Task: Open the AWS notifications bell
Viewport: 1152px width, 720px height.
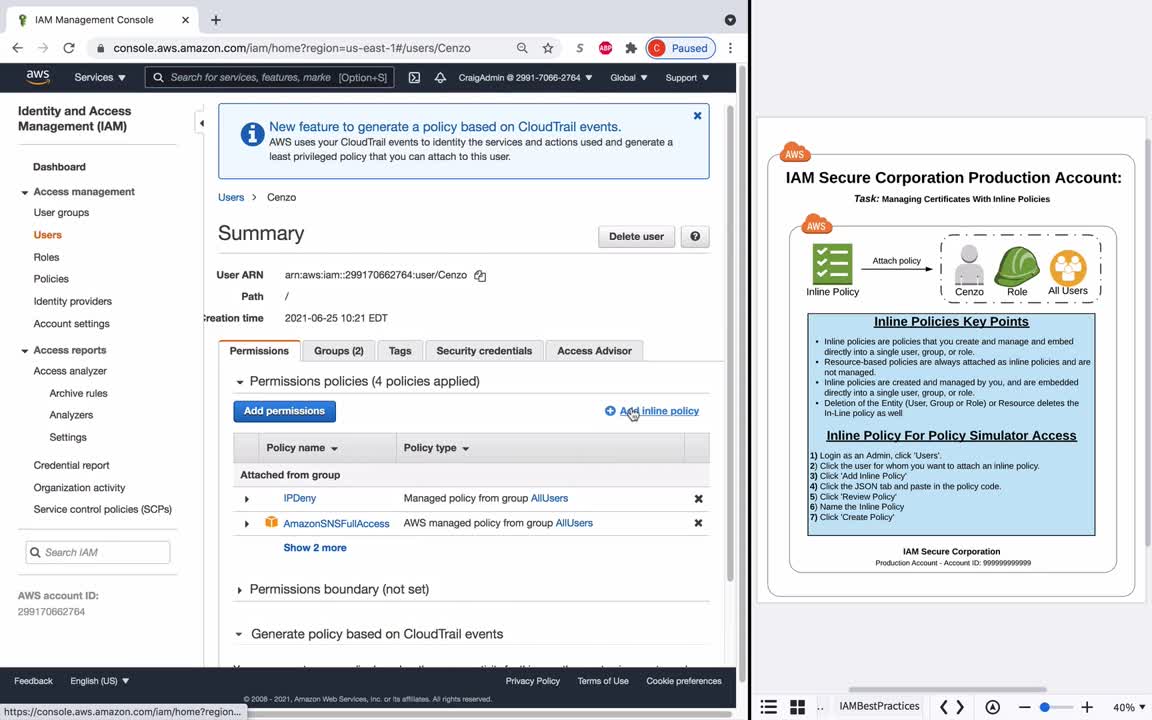Action: pos(440,77)
